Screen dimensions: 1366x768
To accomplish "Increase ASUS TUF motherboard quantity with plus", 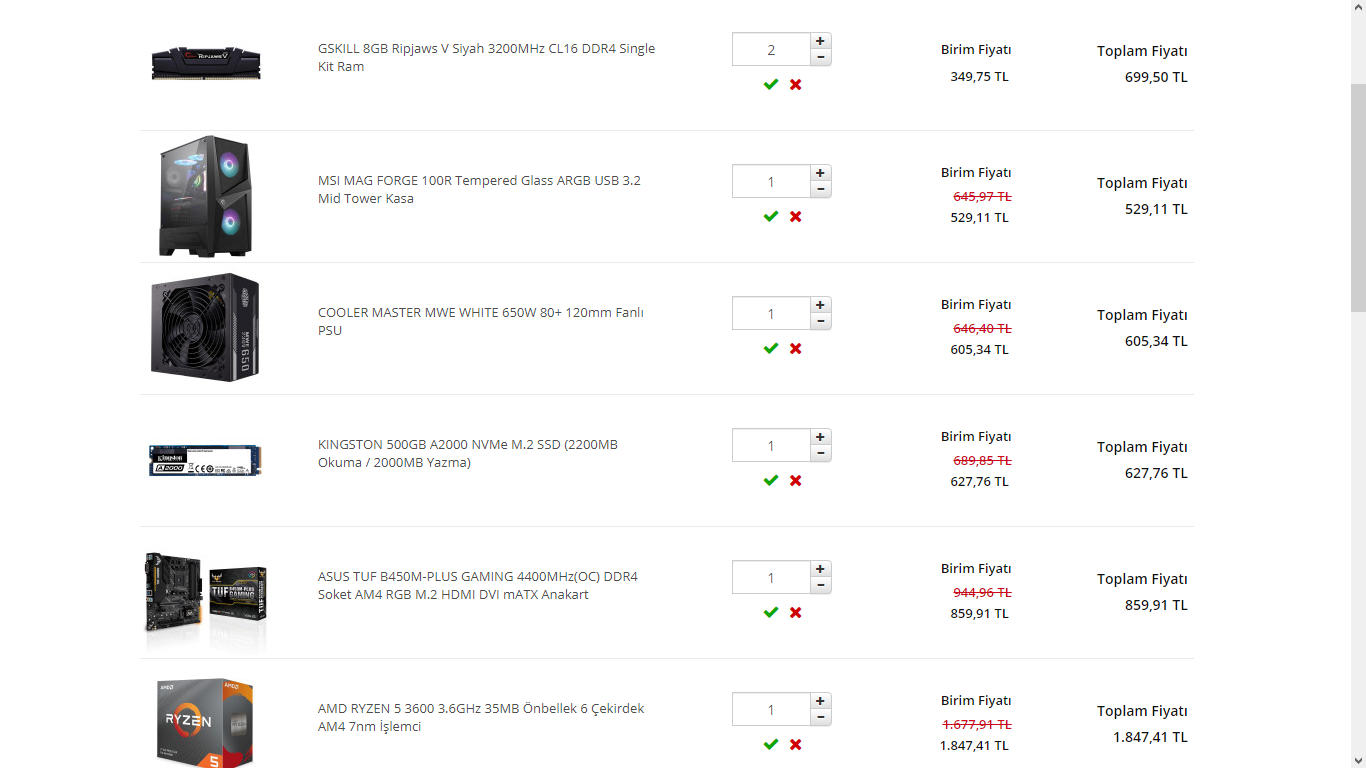I will point(820,569).
